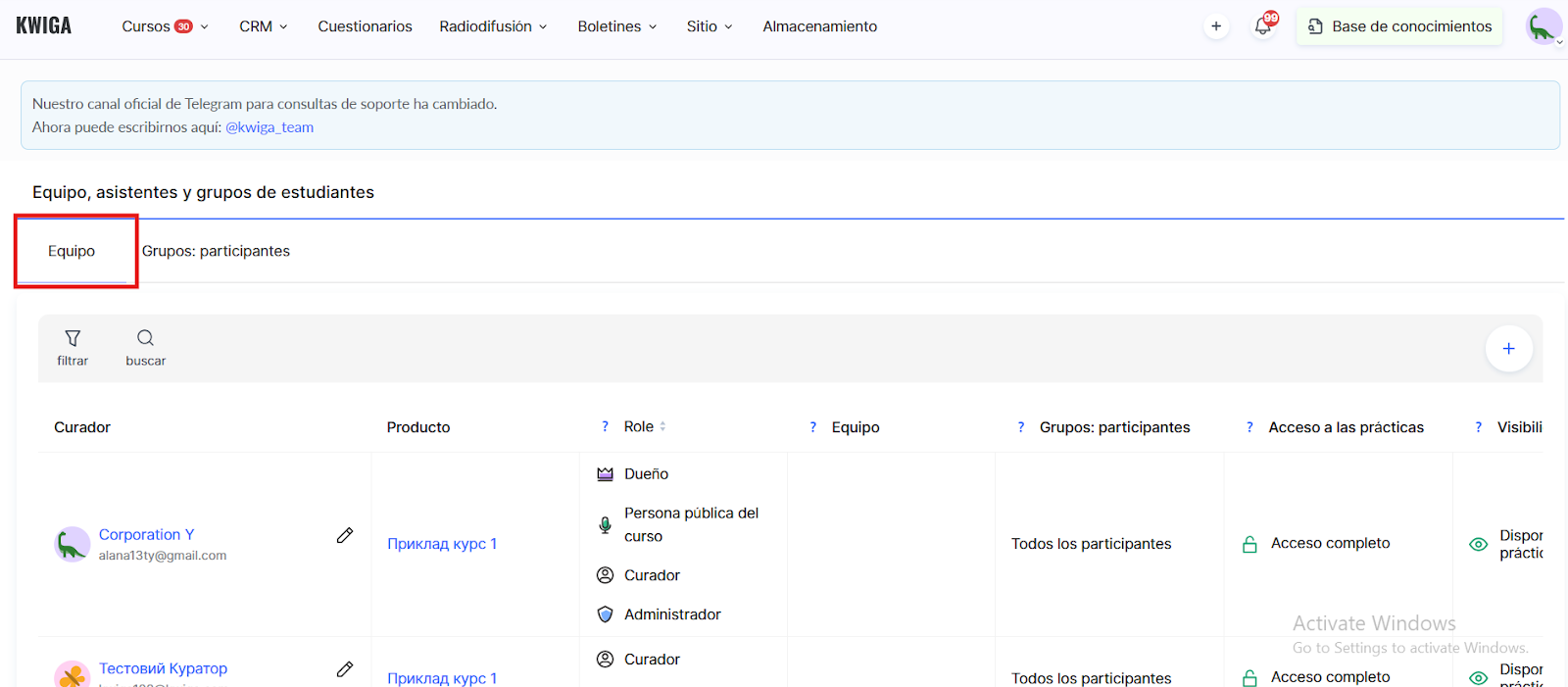Toggle the visibility eye icon for Corporation Y

1478,544
